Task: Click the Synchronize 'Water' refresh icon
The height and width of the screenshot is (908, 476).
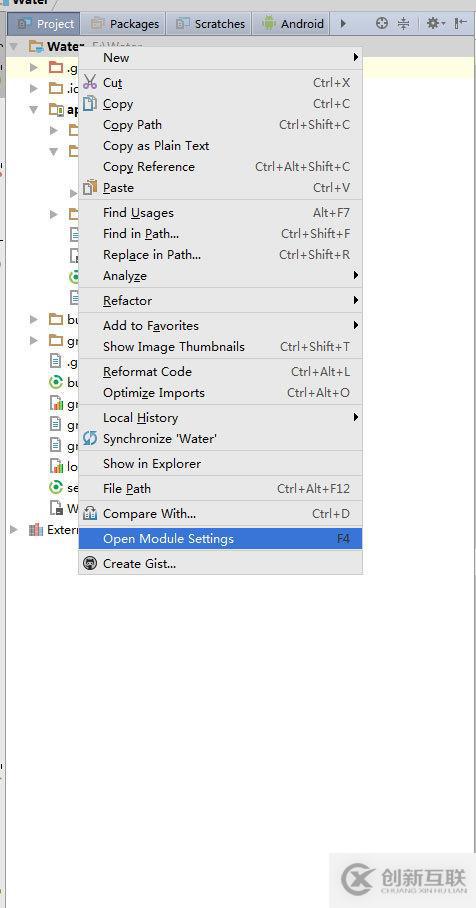Action: (x=90, y=438)
